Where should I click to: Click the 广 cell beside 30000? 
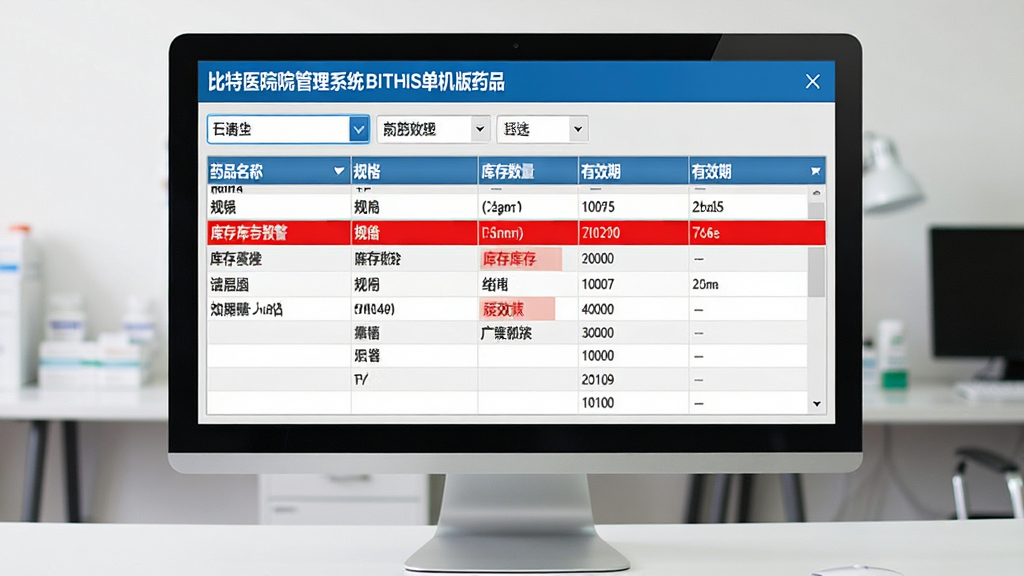[506, 333]
